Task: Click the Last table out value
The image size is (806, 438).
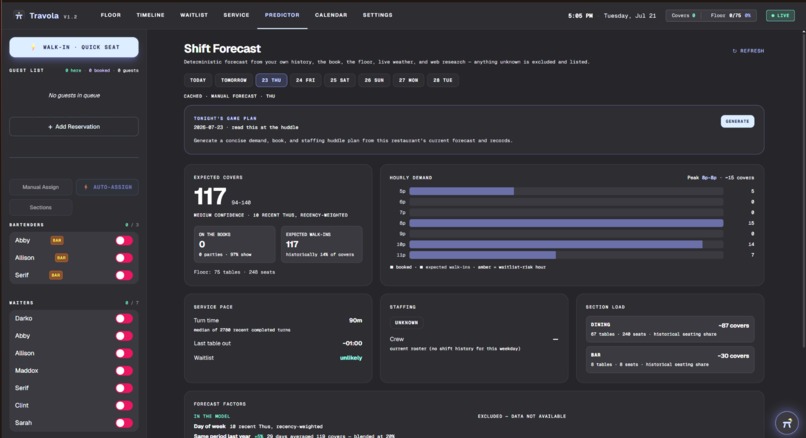Action: click(x=352, y=343)
